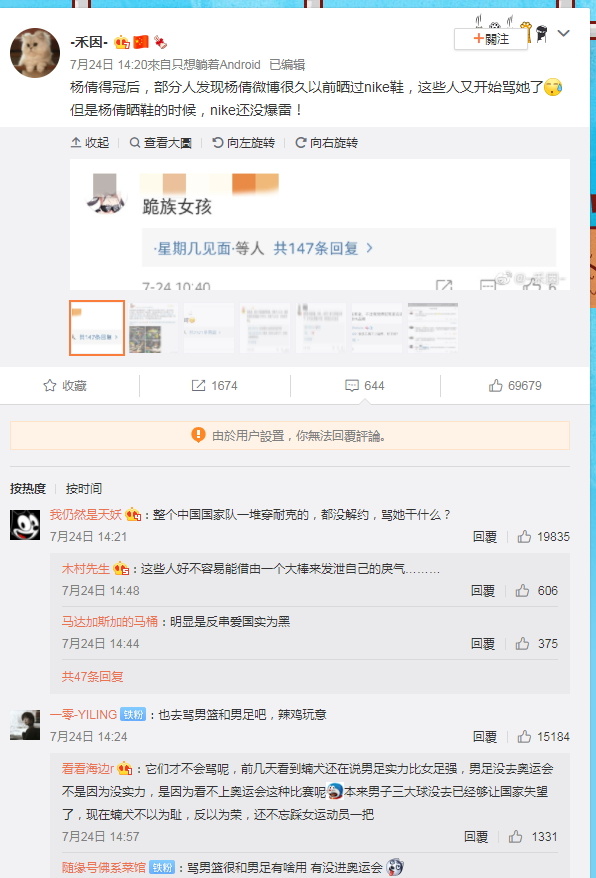The image size is (596, 878).
Task: View large image via 查看大图
Action: tap(160, 143)
